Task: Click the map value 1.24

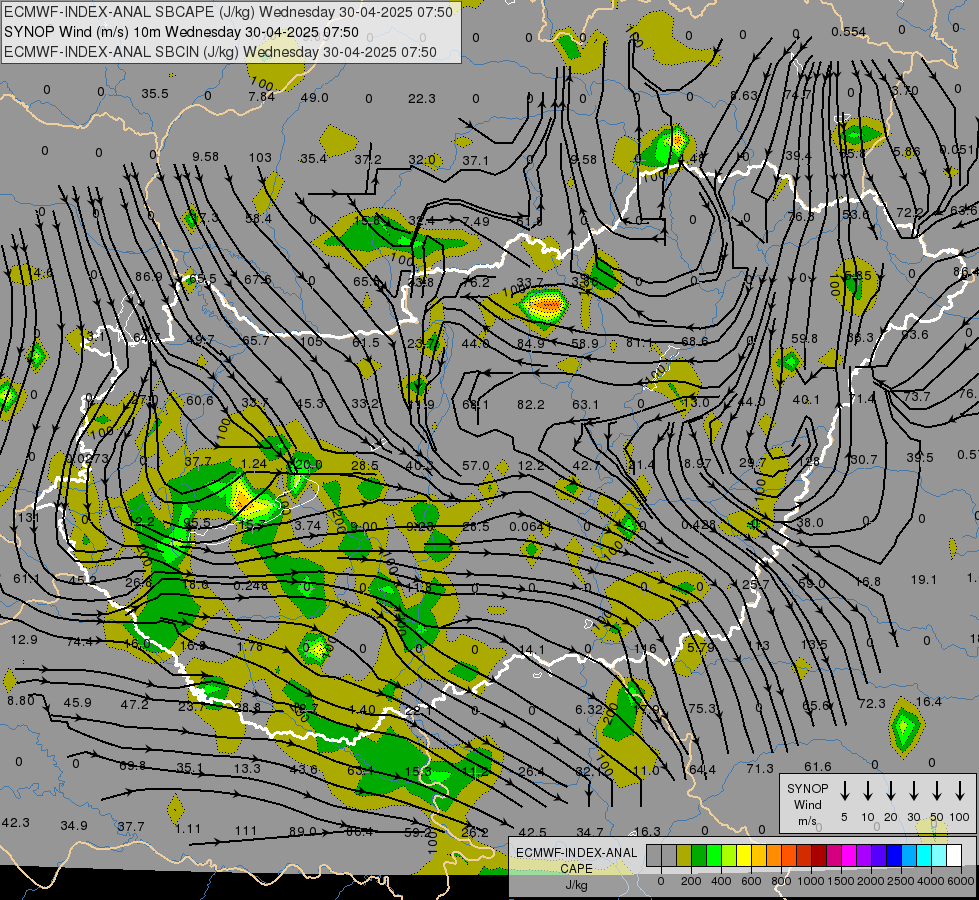Action: pyautogui.click(x=253, y=463)
